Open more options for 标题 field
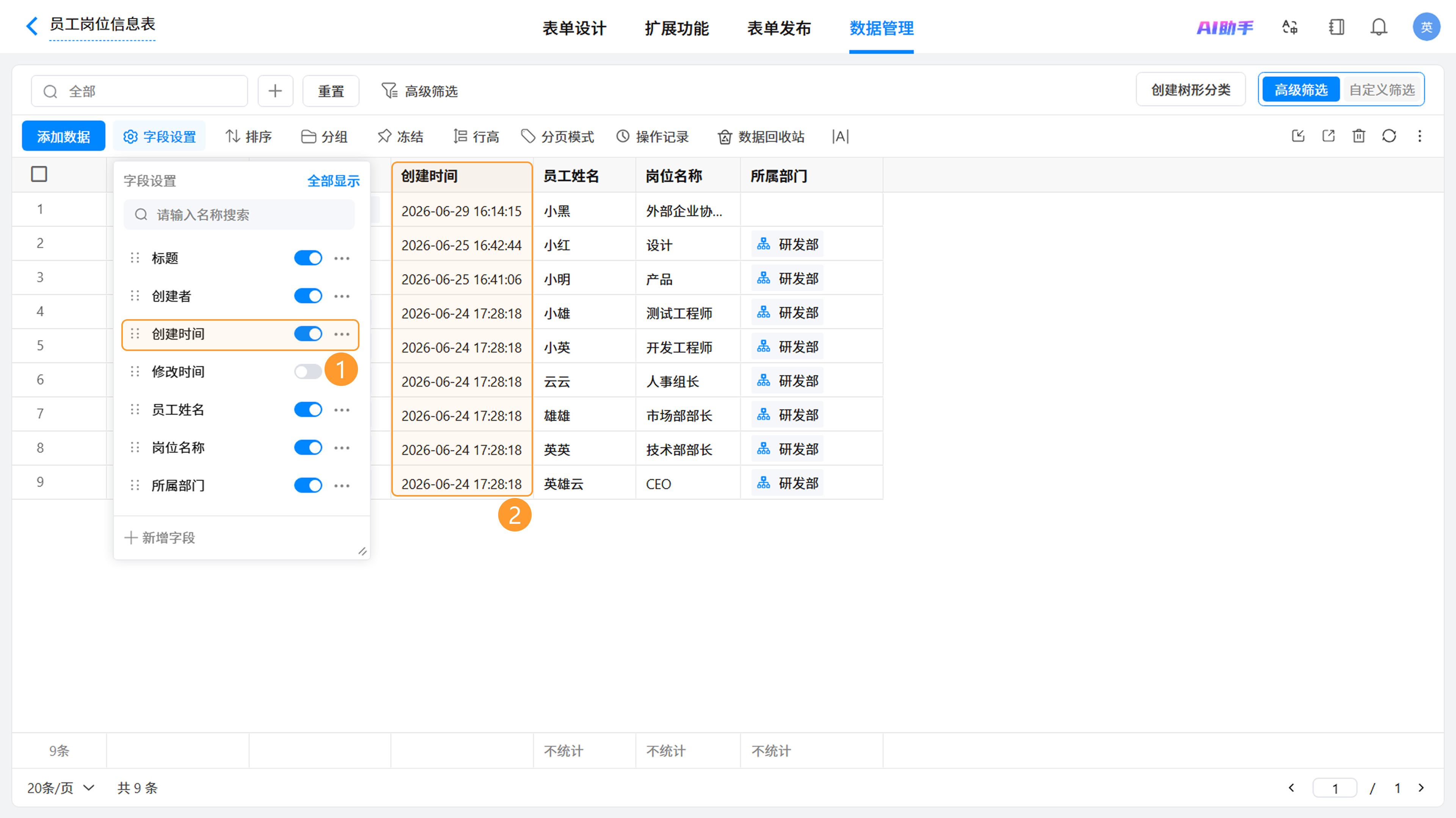This screenshot has height=818, width=1456. (x=342, y=258)
